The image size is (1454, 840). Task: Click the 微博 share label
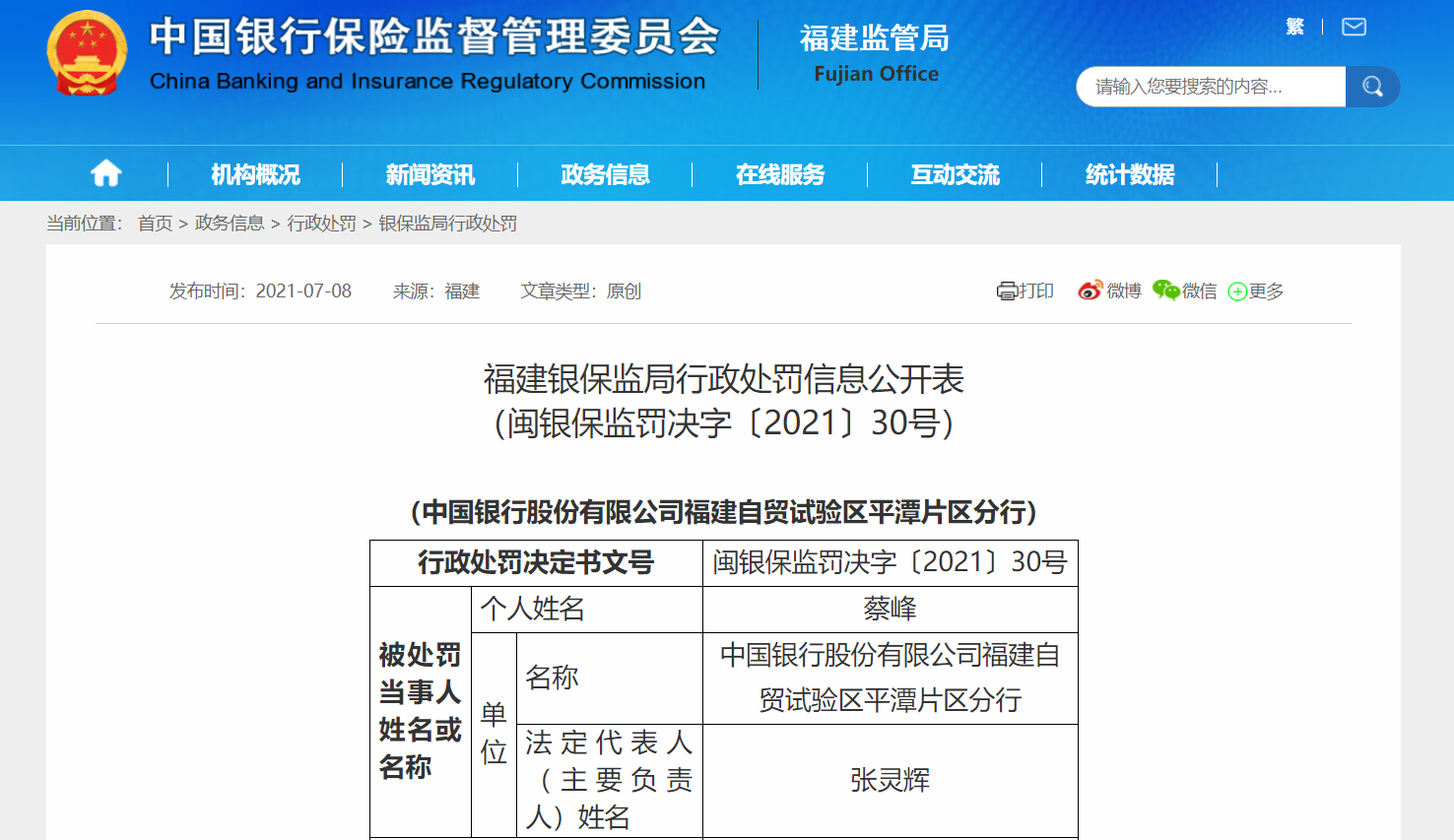point(1124,291)
